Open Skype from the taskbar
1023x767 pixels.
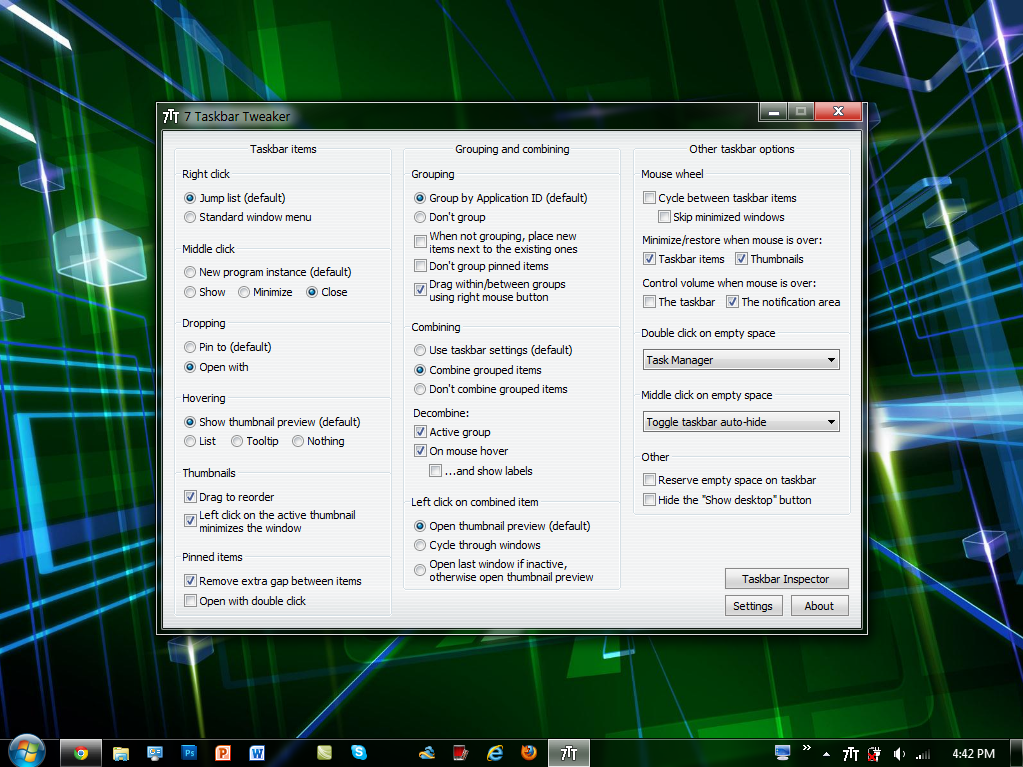(358, 752)
